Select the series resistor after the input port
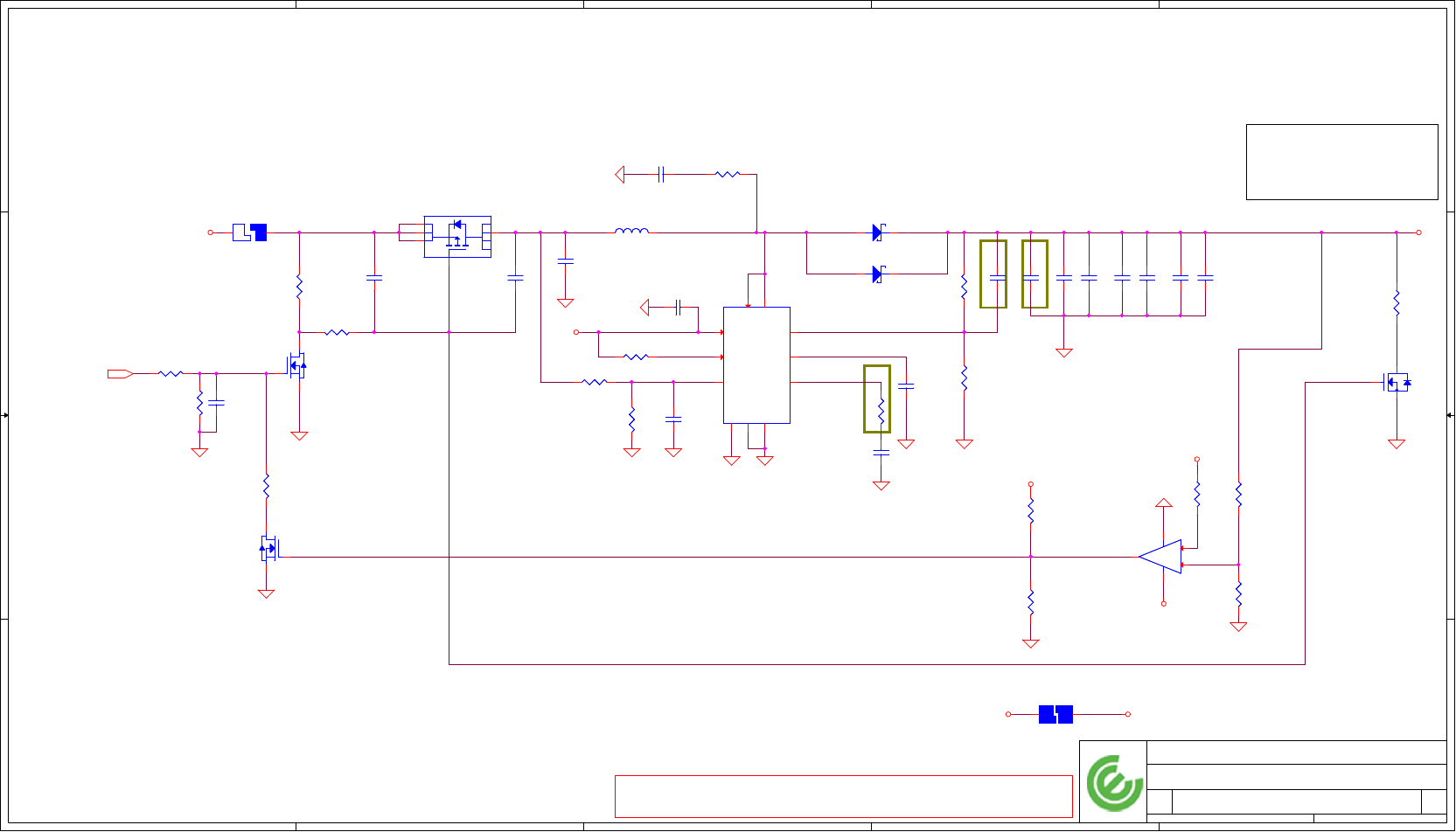1456x832 pixels. coord(171,374)
